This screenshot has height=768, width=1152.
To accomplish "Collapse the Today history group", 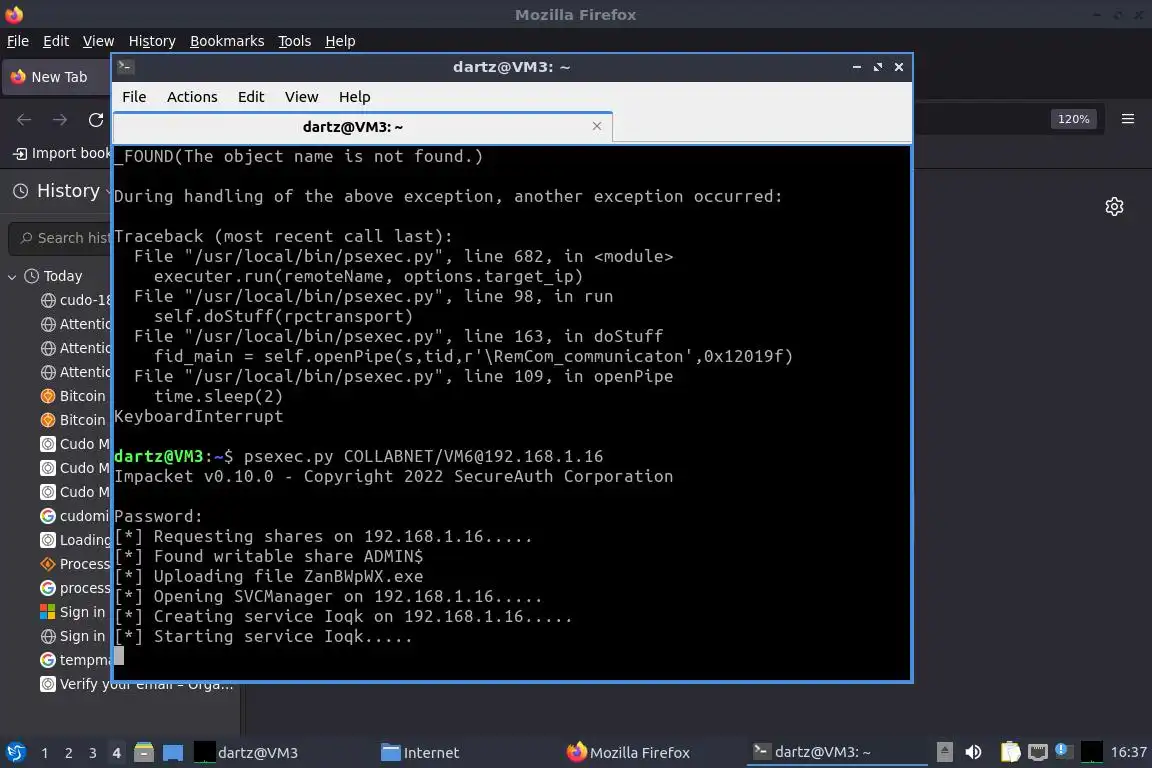I will (x=12, y=277).
